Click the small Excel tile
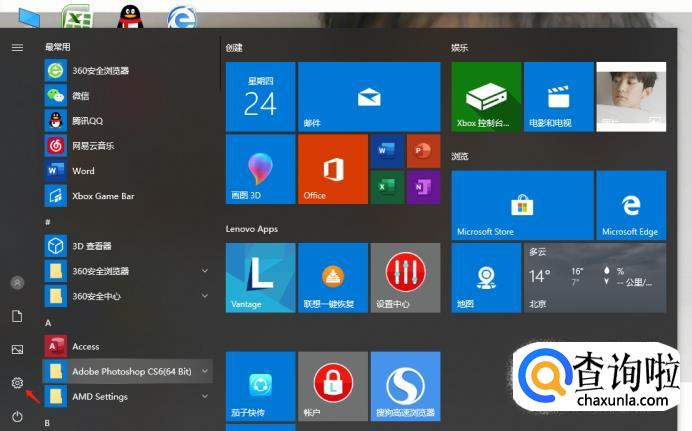This screenshot has height=431, width=692. pyautogui.click(x=387, y=187)
